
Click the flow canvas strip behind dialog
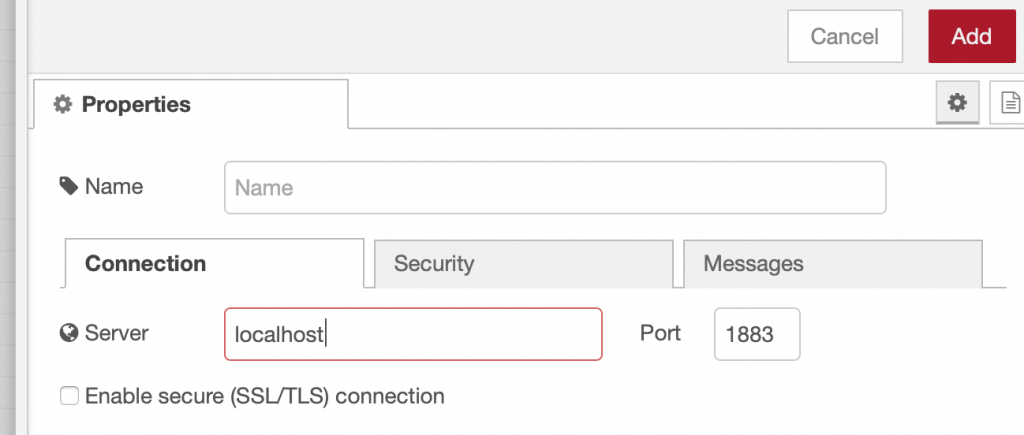click(x=13, y=218)
